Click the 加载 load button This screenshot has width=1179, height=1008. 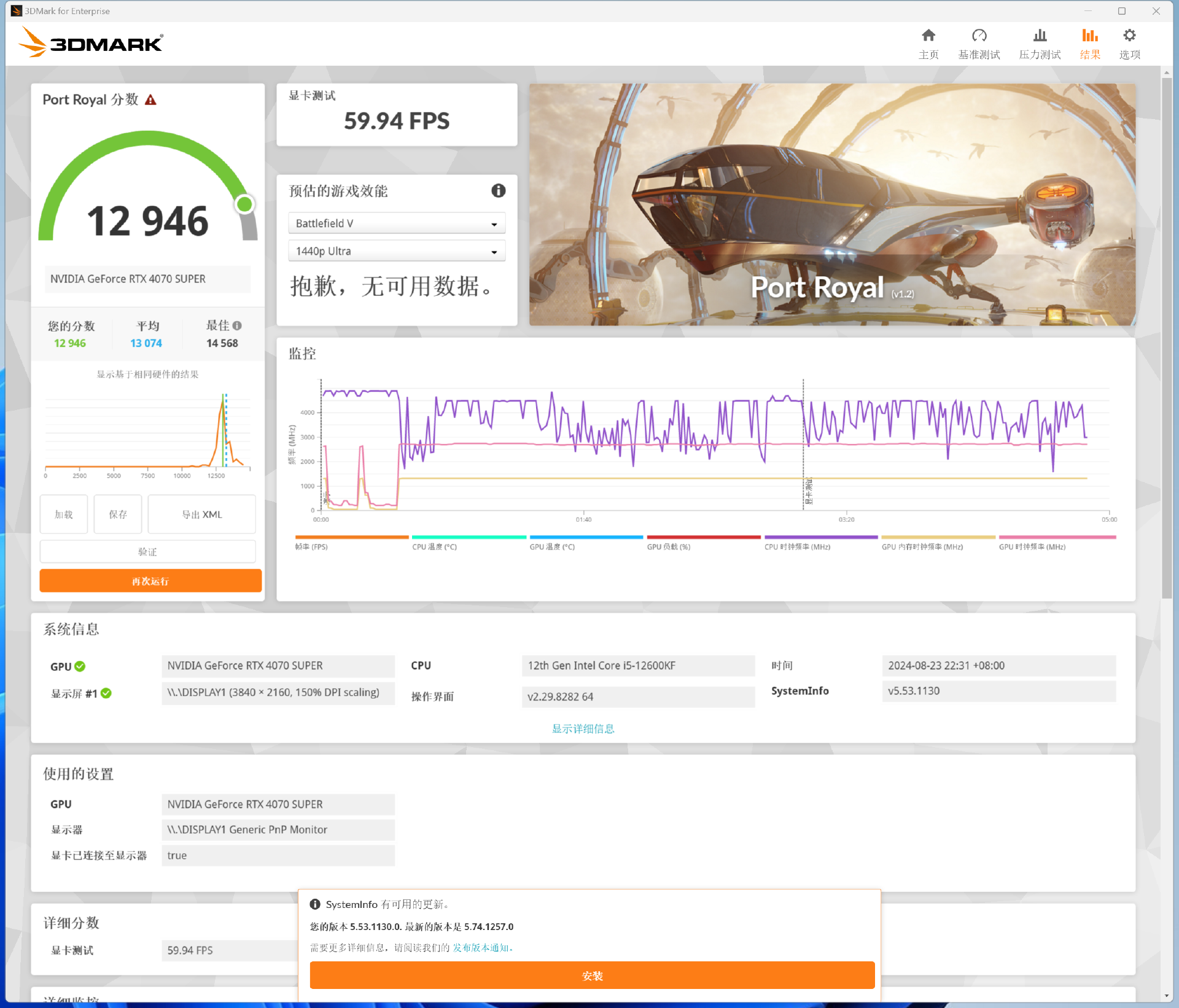pyautogui.click(x=64, y=514)
